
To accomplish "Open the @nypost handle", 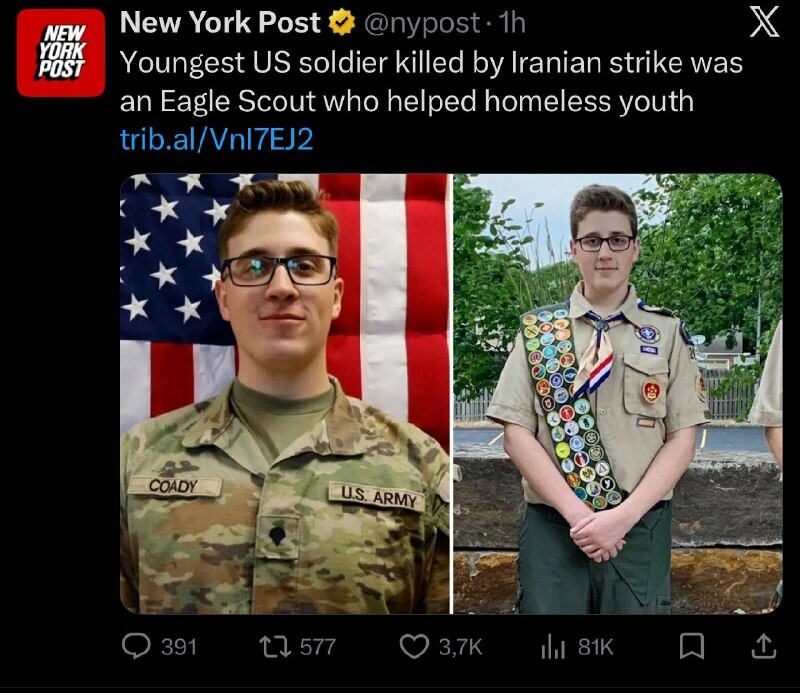I will [x=421, y=23].
